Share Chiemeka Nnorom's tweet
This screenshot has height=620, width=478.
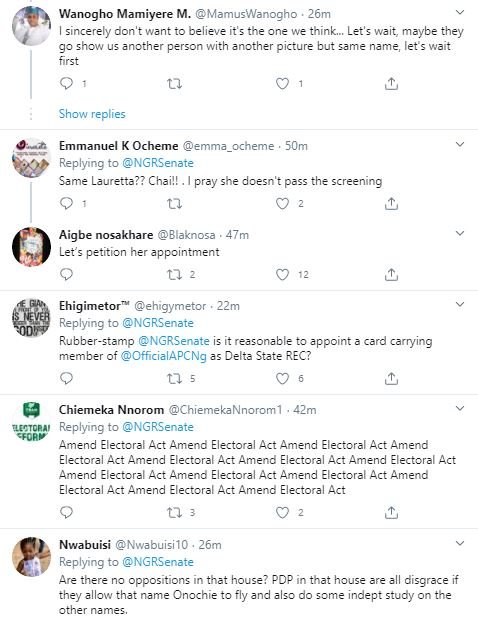(391, 512)
